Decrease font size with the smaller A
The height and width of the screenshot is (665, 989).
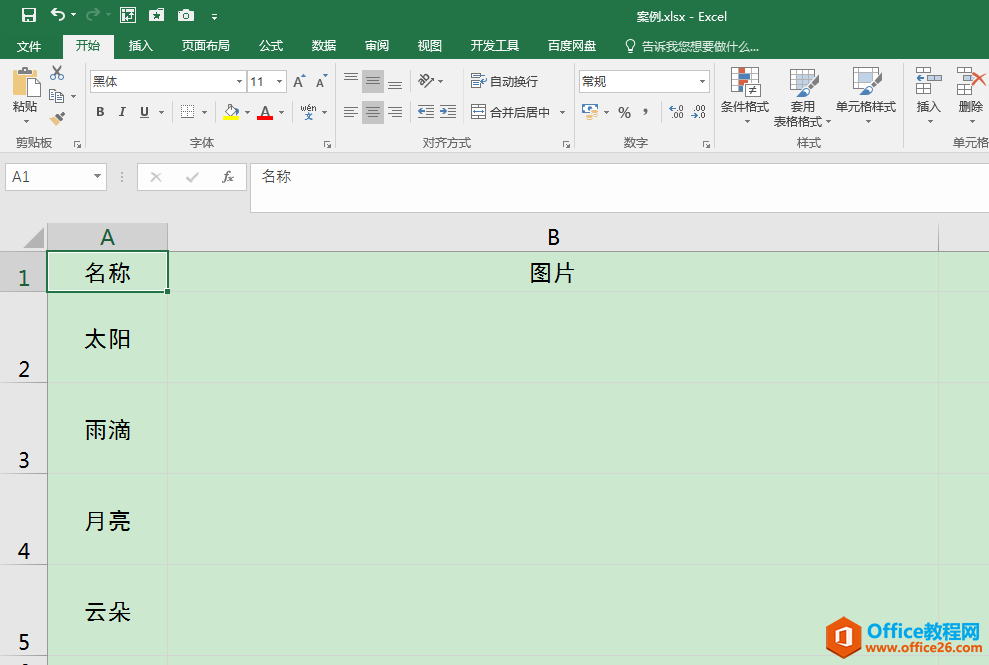[321, 81]
